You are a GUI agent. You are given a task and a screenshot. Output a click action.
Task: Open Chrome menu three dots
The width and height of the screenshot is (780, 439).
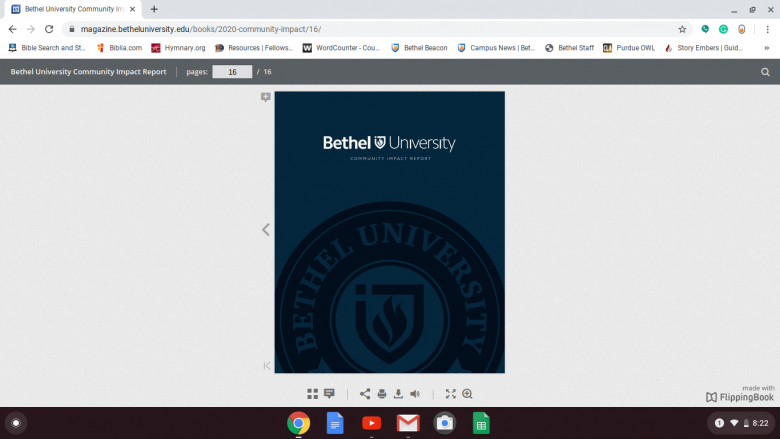(768, 29)
